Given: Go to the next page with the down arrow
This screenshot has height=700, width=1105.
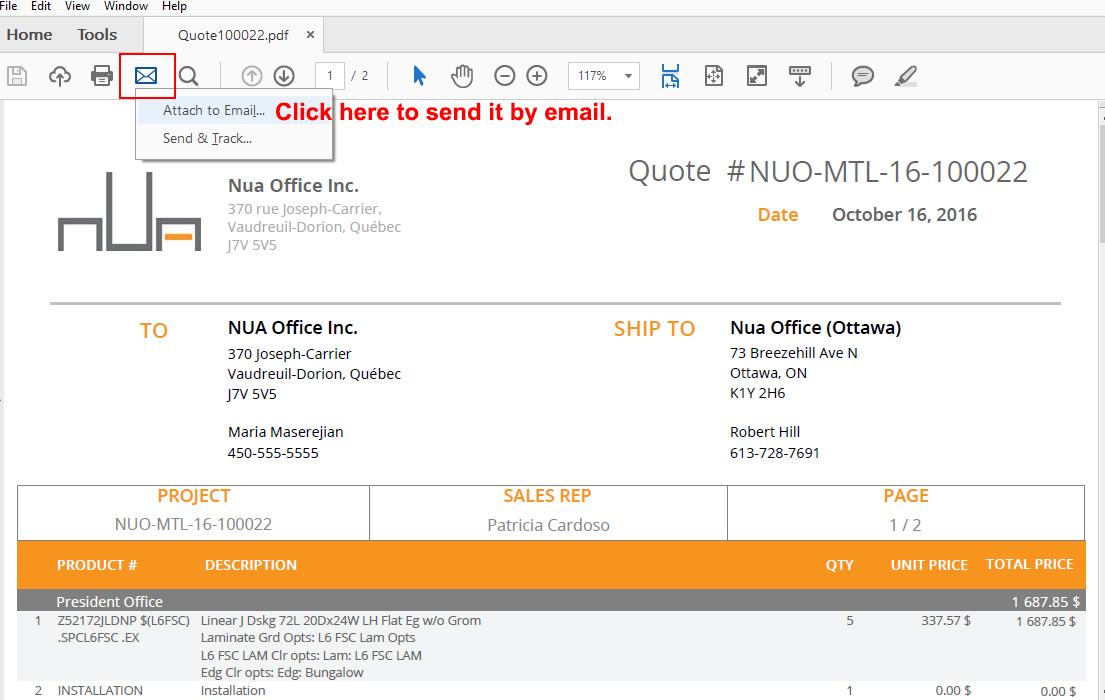Looking at the screenshot, I should pyautogui.click(x=284, y=76).
